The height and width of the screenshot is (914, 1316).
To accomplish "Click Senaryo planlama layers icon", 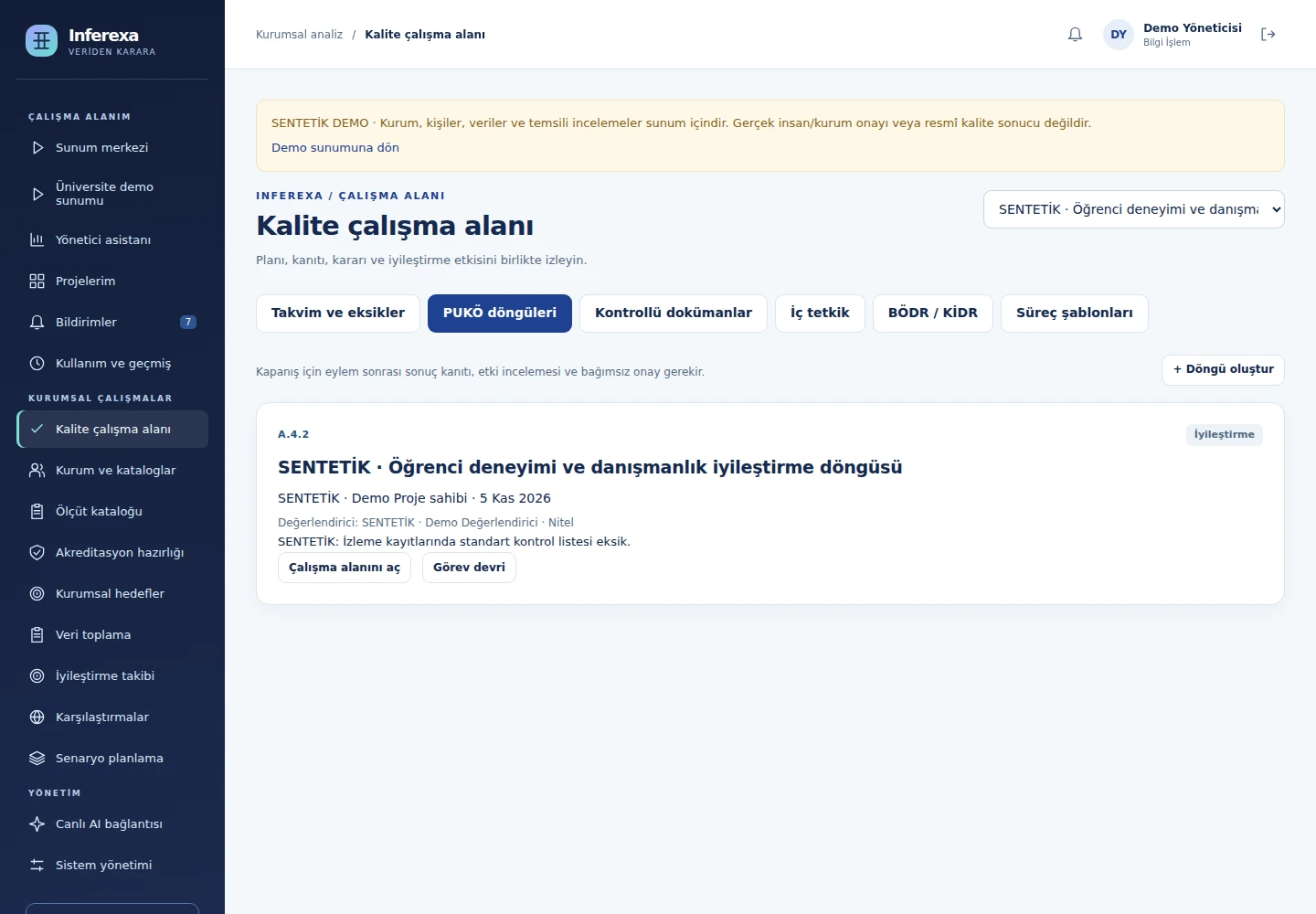I will coord(37,758).
